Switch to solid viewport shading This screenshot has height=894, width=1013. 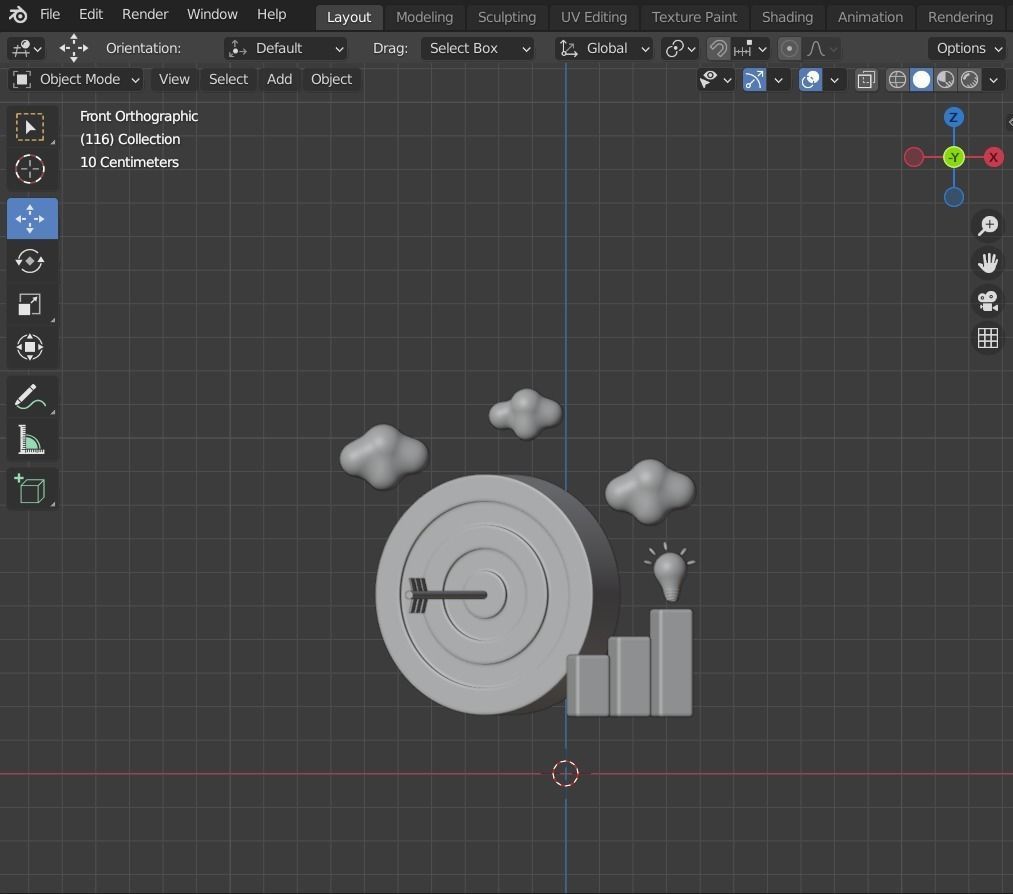921,80
